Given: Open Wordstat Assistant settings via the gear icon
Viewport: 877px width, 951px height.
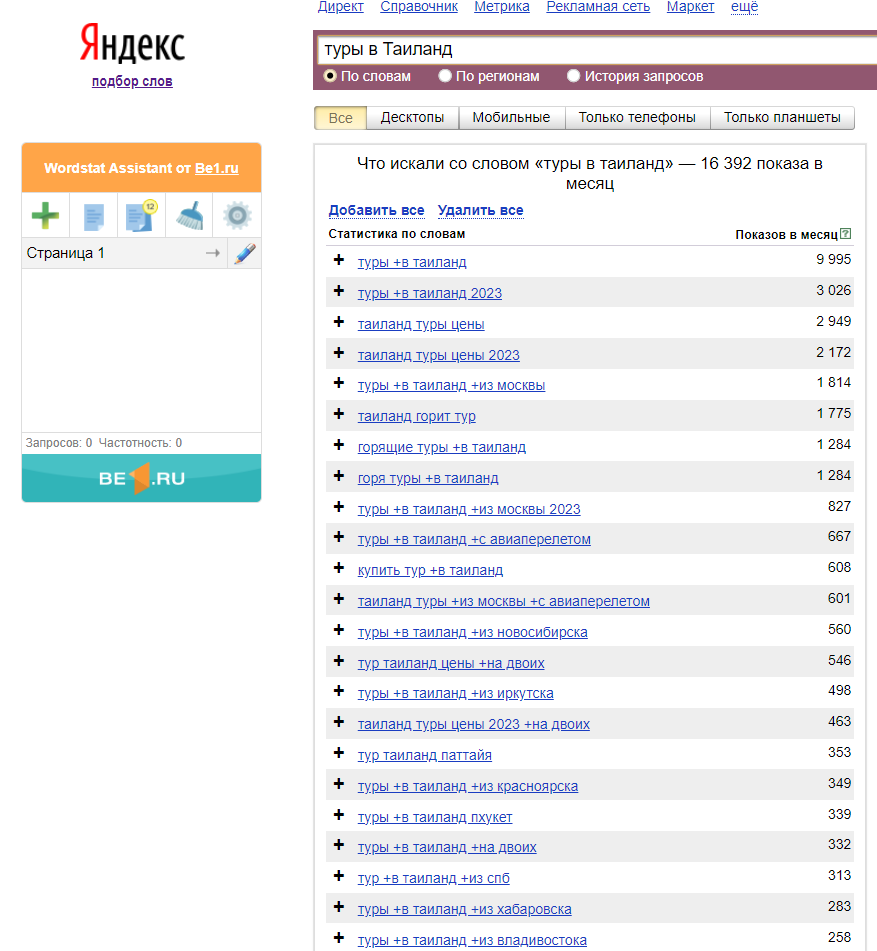Looking at the screenshot, I should [x=237, y=215].
